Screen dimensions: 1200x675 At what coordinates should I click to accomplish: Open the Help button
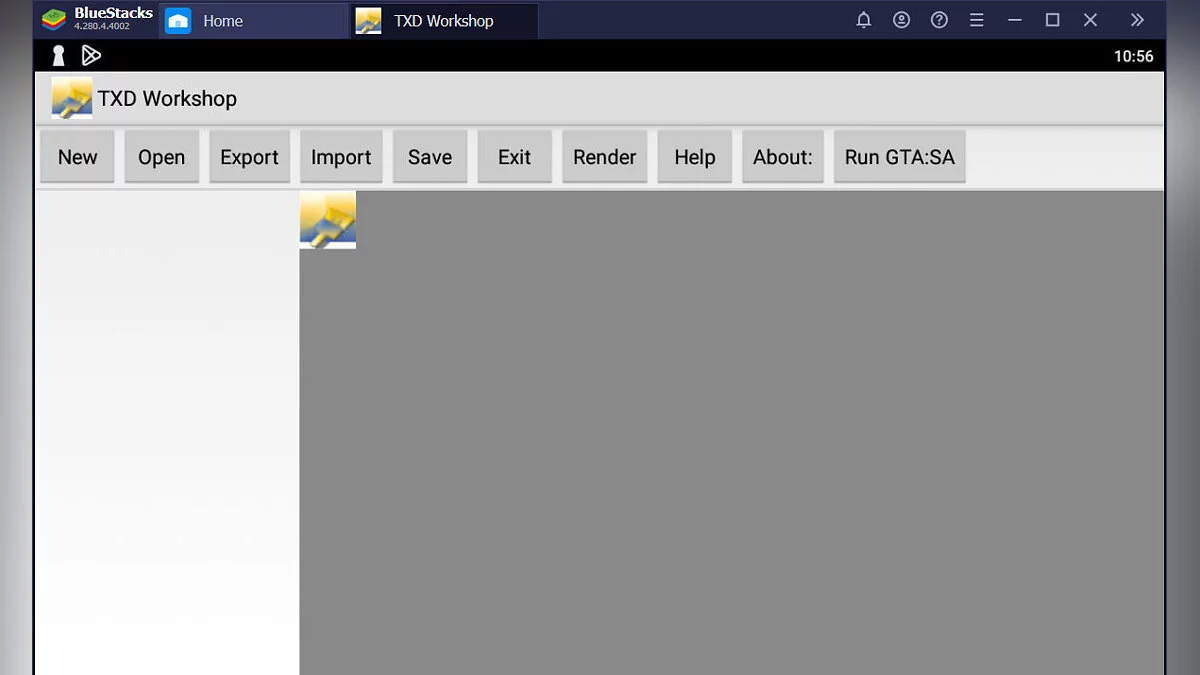pyautogui.click(x=694, y=157)
